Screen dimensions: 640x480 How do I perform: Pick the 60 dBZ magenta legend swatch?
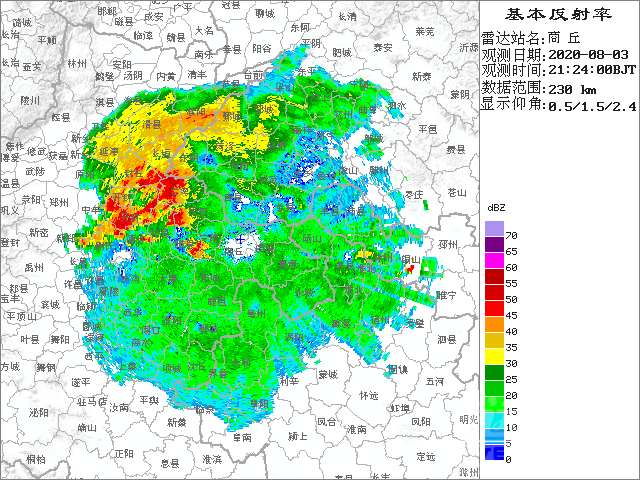[x=494, y=260]
